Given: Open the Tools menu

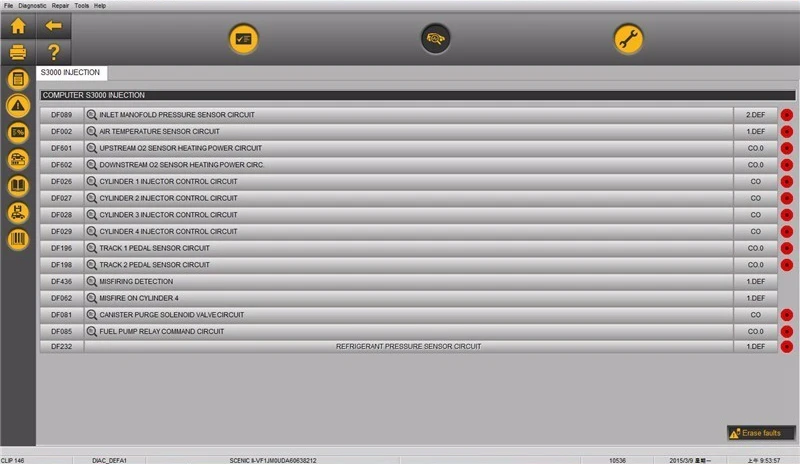Looking at the screenshot, I should (x=82, y=6).
